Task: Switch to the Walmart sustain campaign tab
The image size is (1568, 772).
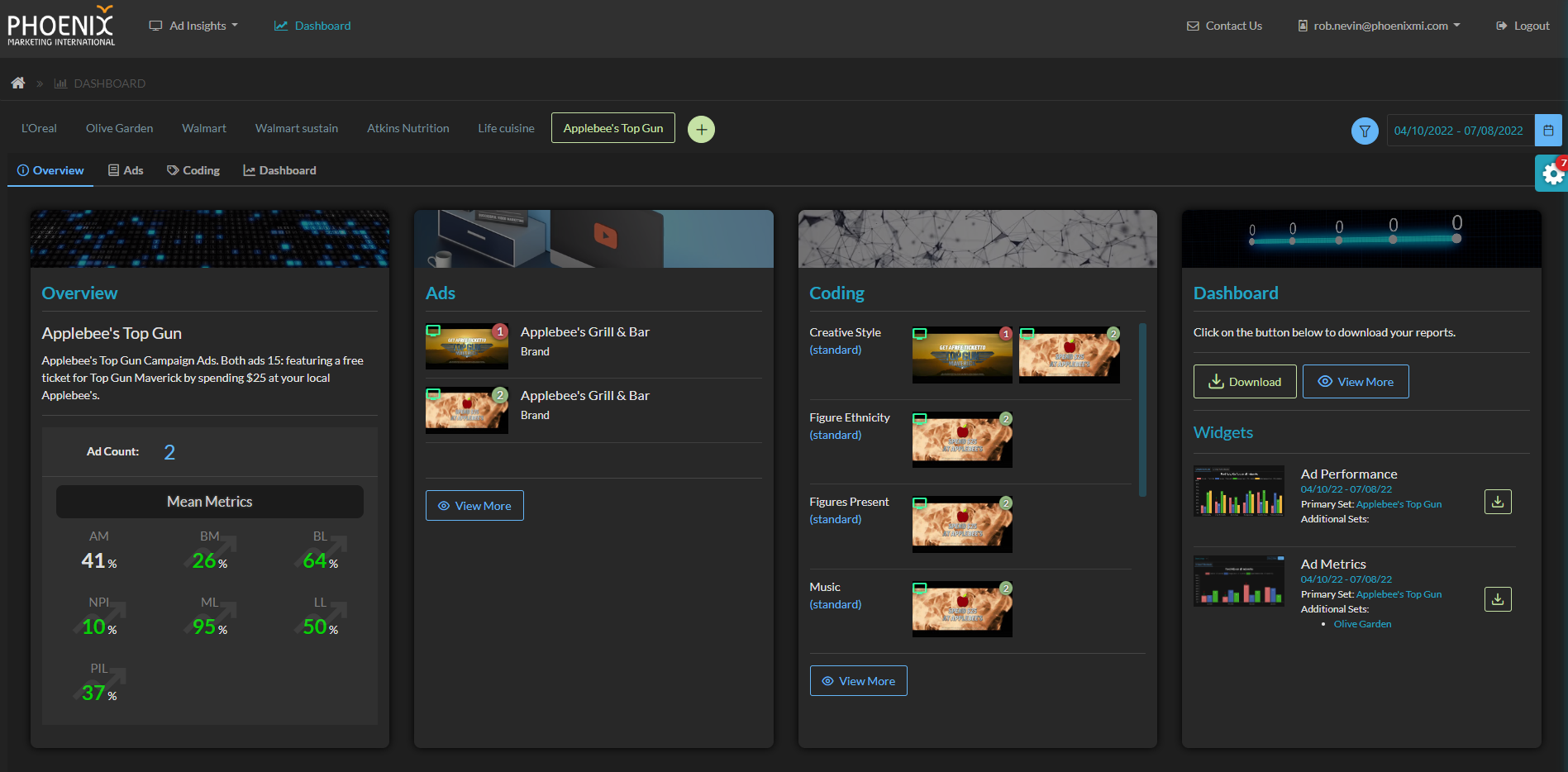Action: click(297, 128)
